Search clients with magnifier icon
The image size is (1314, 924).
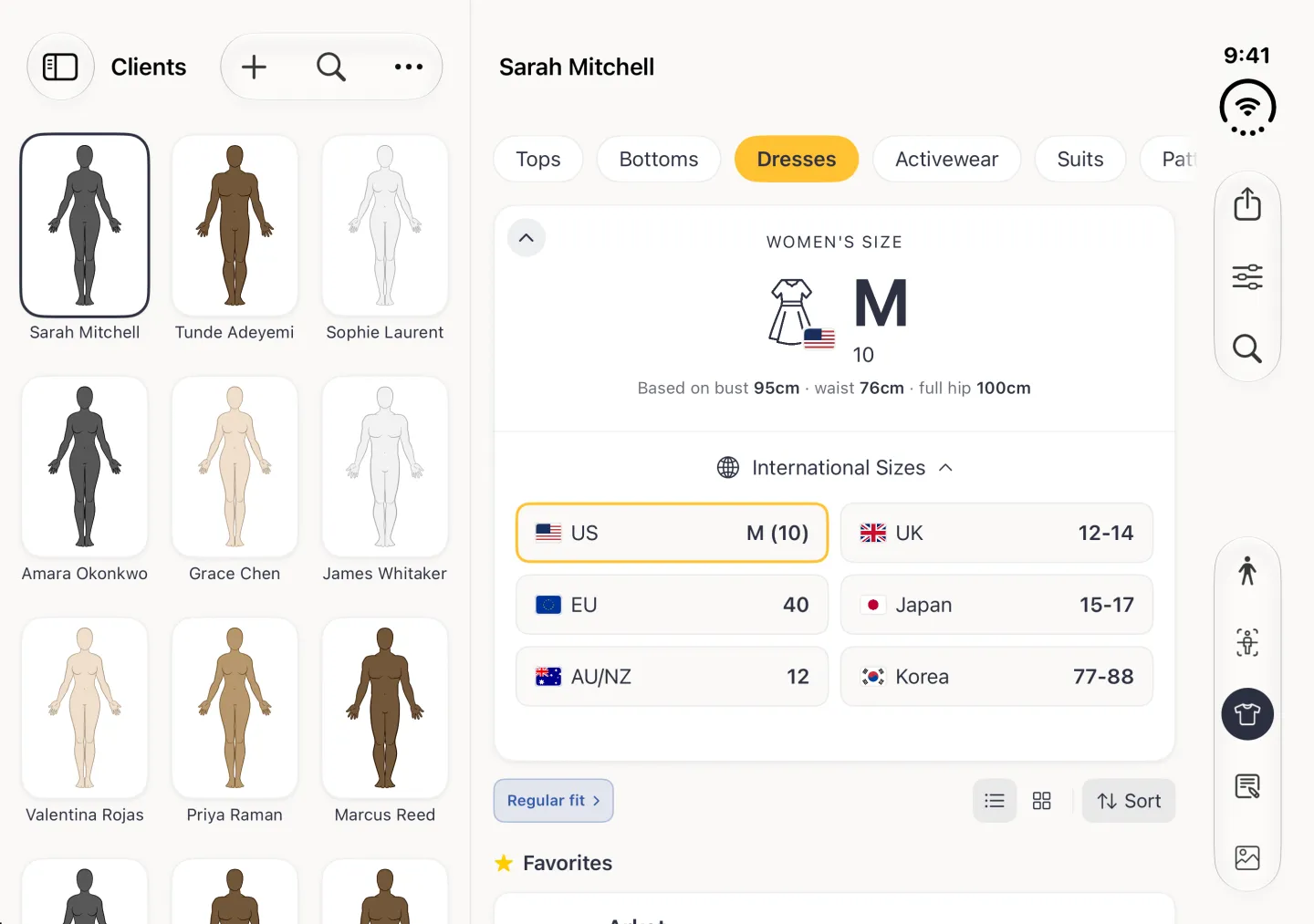pyautogui.click(x=330, y=67)
